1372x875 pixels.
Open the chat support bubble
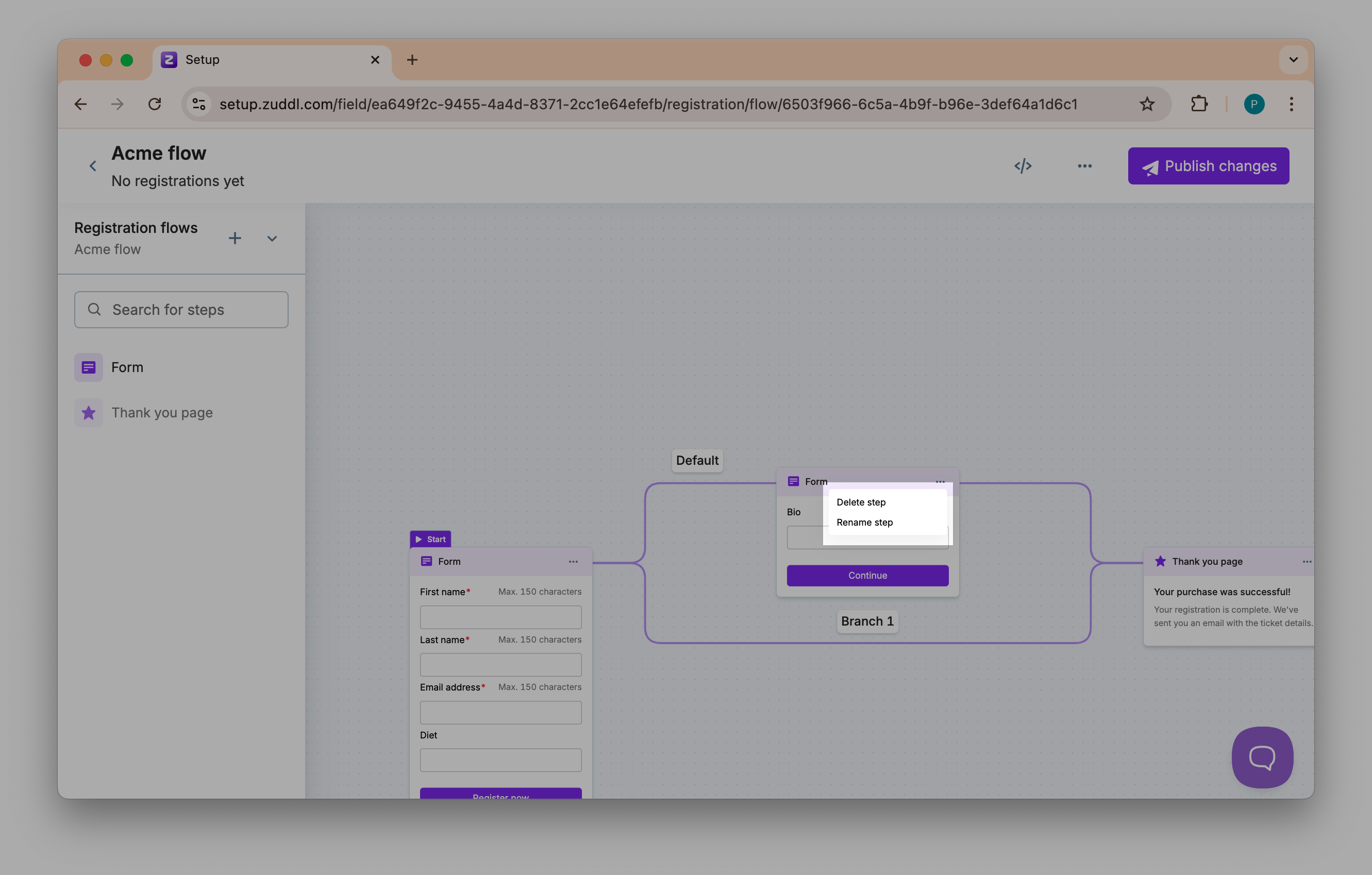1262,757
